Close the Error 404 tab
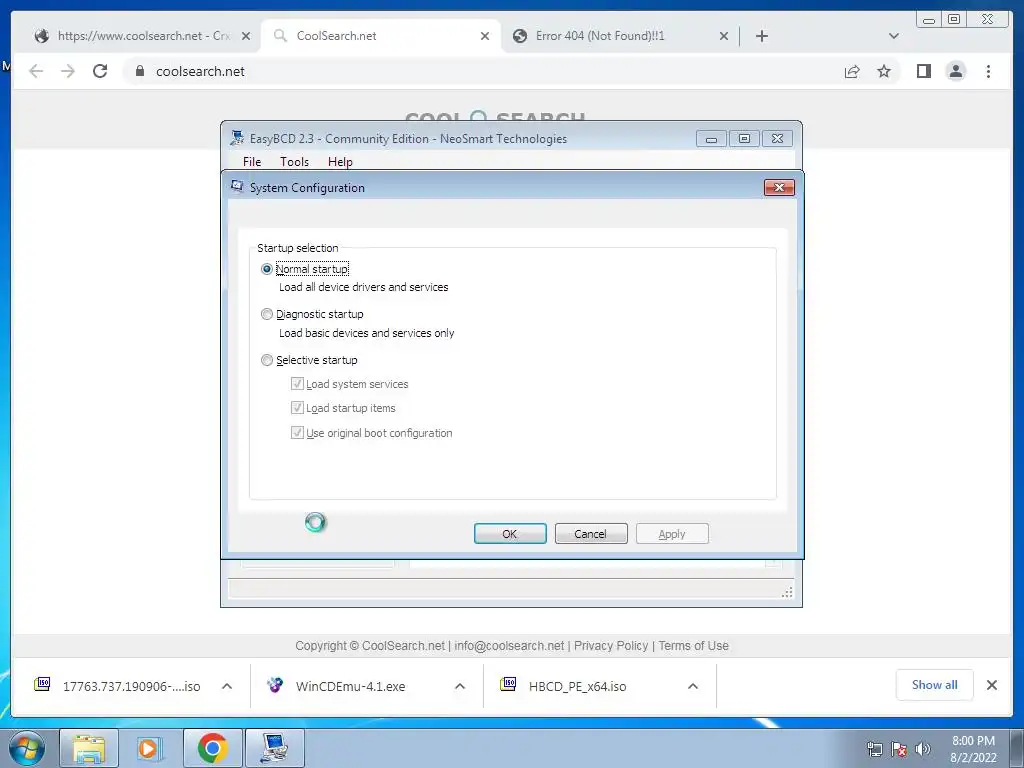Image resolution: width=1024 pixels, height=768 pixels. click(724, 36)
